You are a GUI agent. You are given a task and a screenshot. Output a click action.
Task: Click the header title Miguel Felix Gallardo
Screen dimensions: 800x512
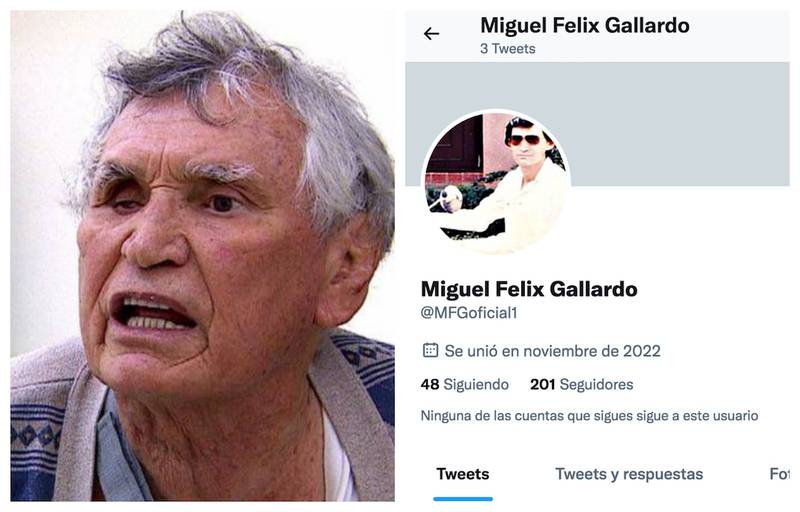coord(585,25)
